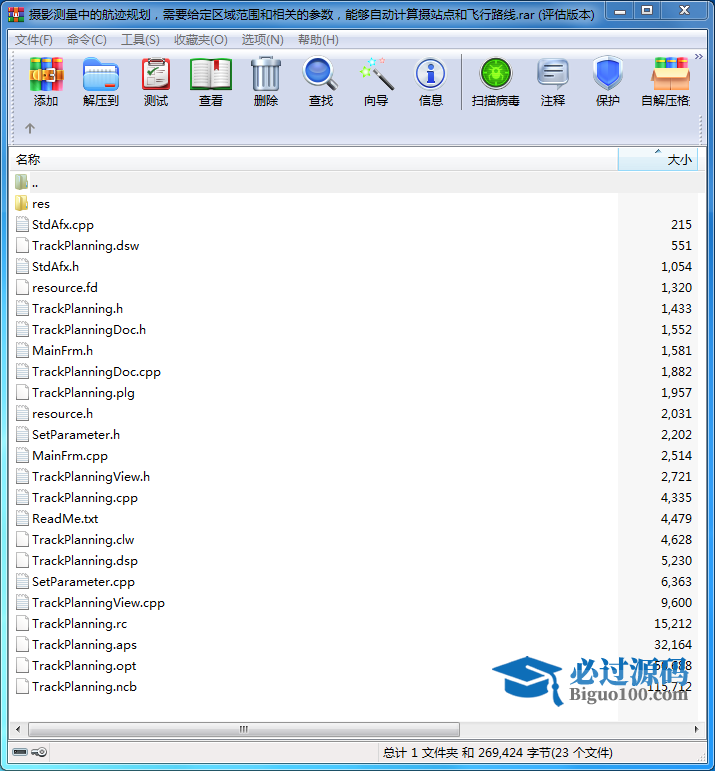Click the status bar total 269,424 字节 text
The width and height of the screenshot is (715, 771).
coord(498,752)
